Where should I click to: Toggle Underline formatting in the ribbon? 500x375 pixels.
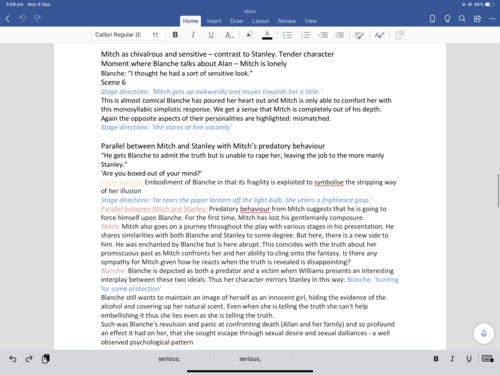pos(211,35)
